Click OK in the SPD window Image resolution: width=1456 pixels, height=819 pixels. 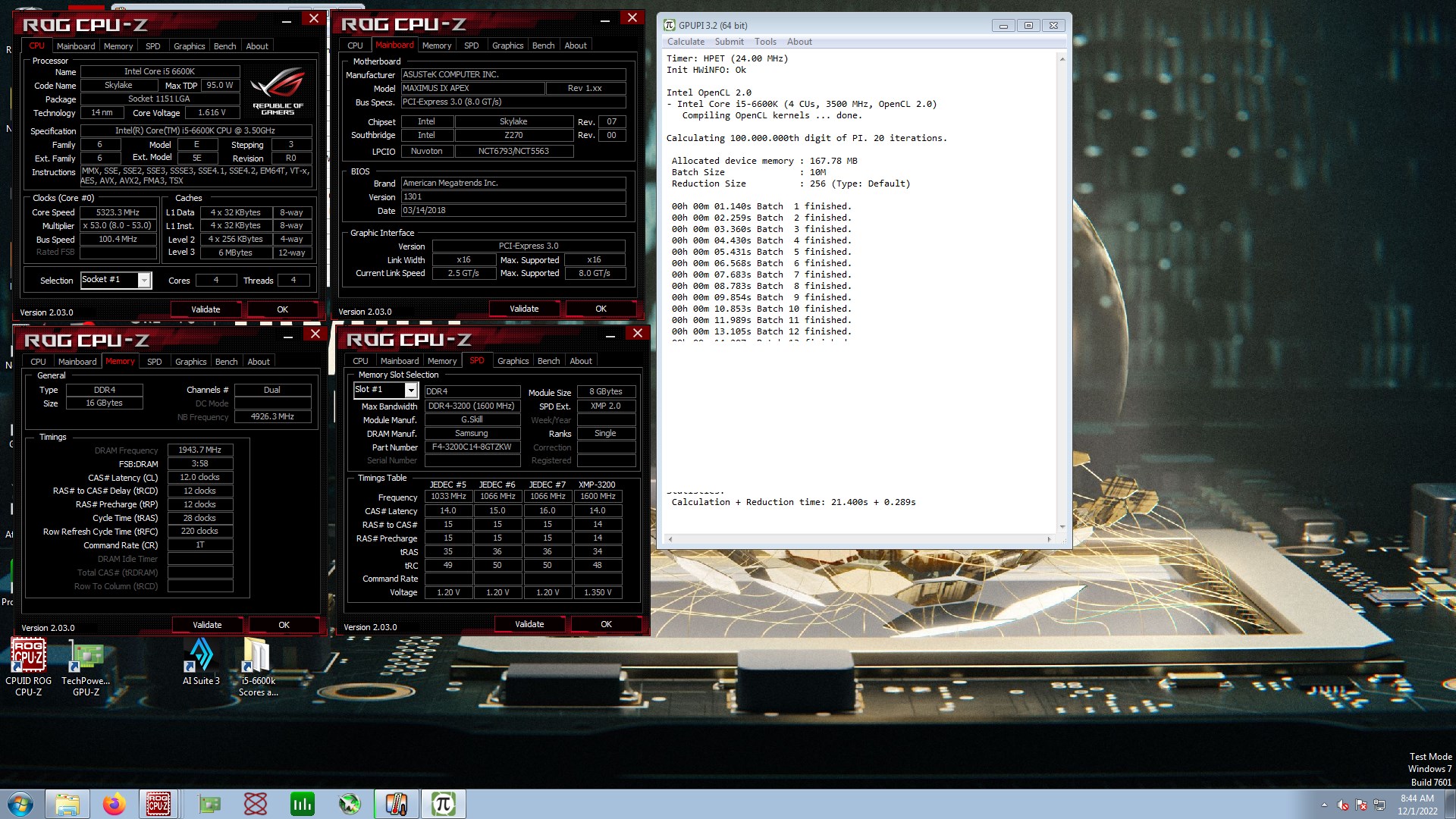pyautogui.click(x=606, y=624)
